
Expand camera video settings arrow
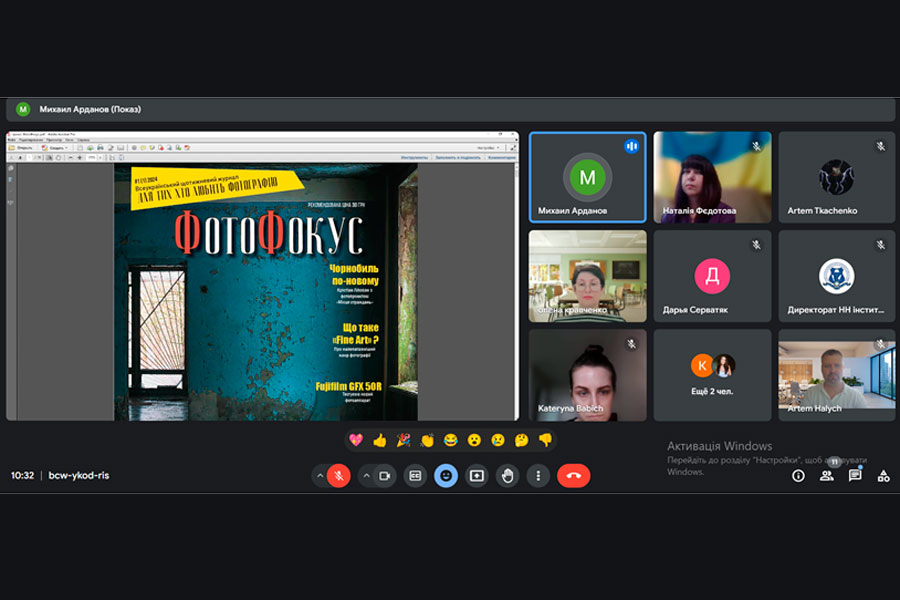pos(365,476)
